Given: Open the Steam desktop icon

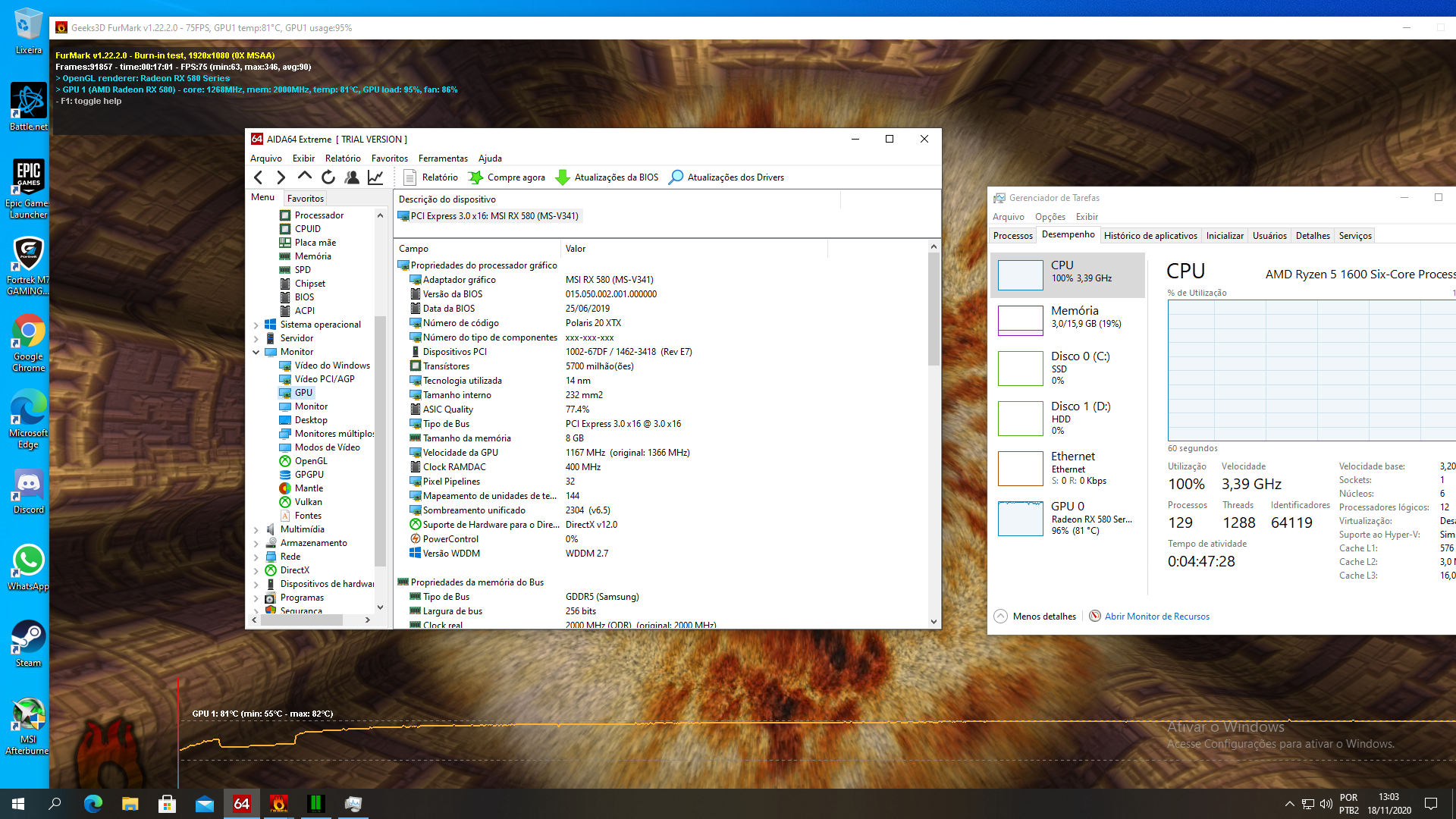Looking at the screenshot, I should click(x=28, y=643).
